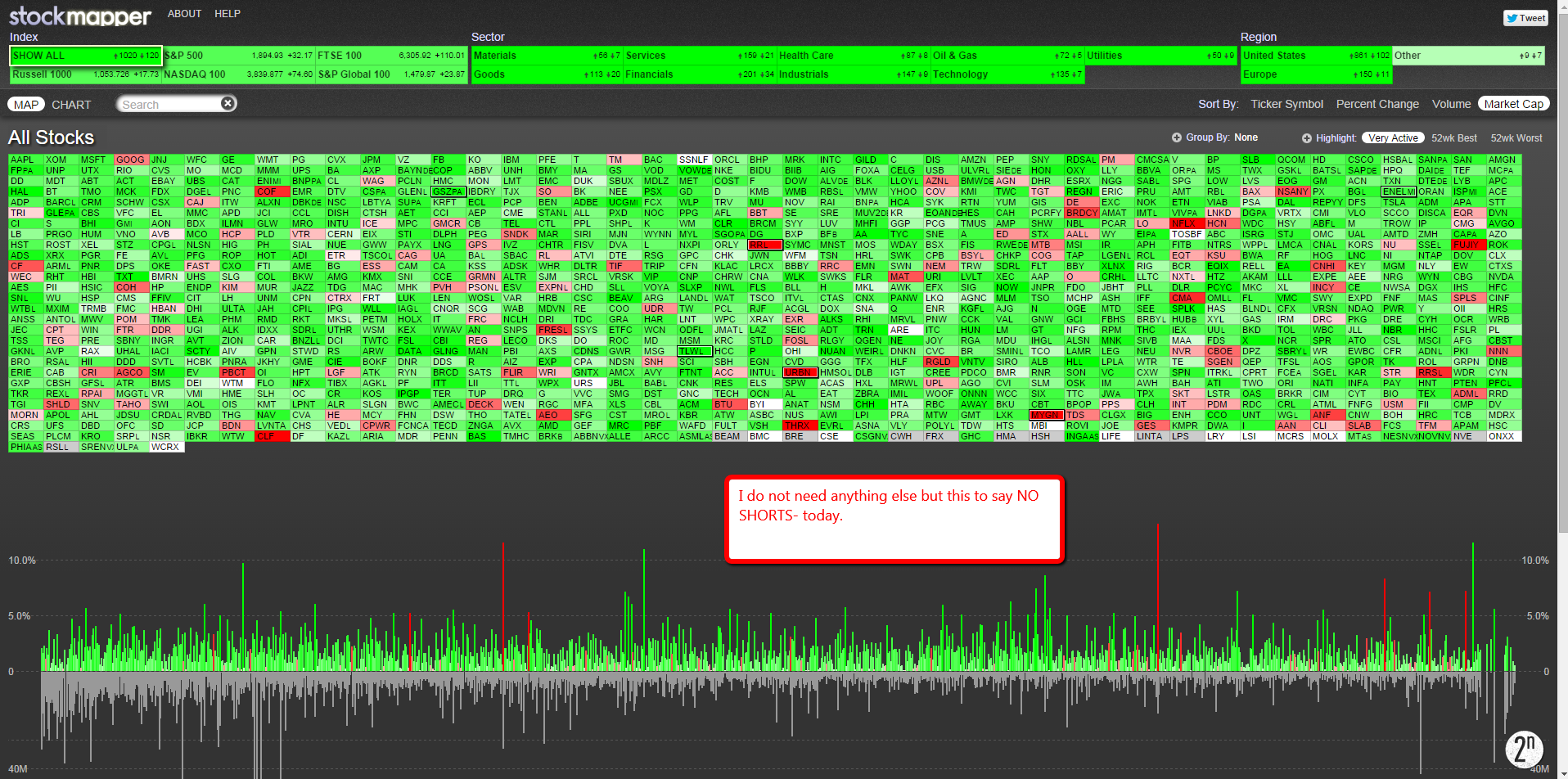This screenshot has width=1568, height=779.
Task: Click the WFC stock tile
Action: pos(201,160)
